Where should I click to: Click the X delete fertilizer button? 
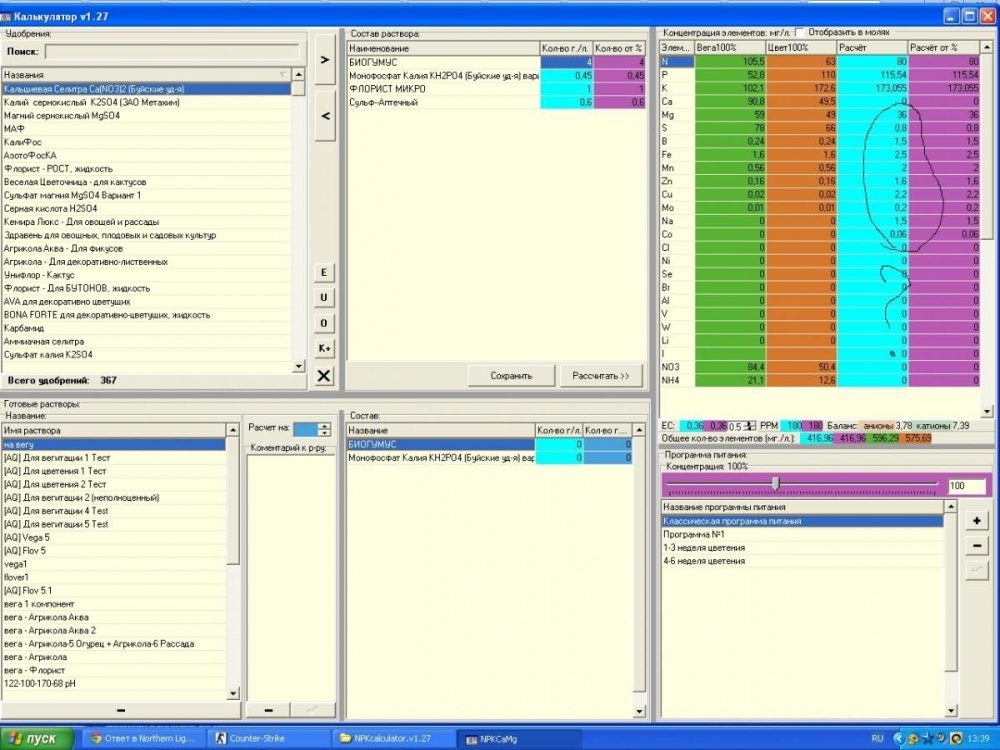point(324,376)
